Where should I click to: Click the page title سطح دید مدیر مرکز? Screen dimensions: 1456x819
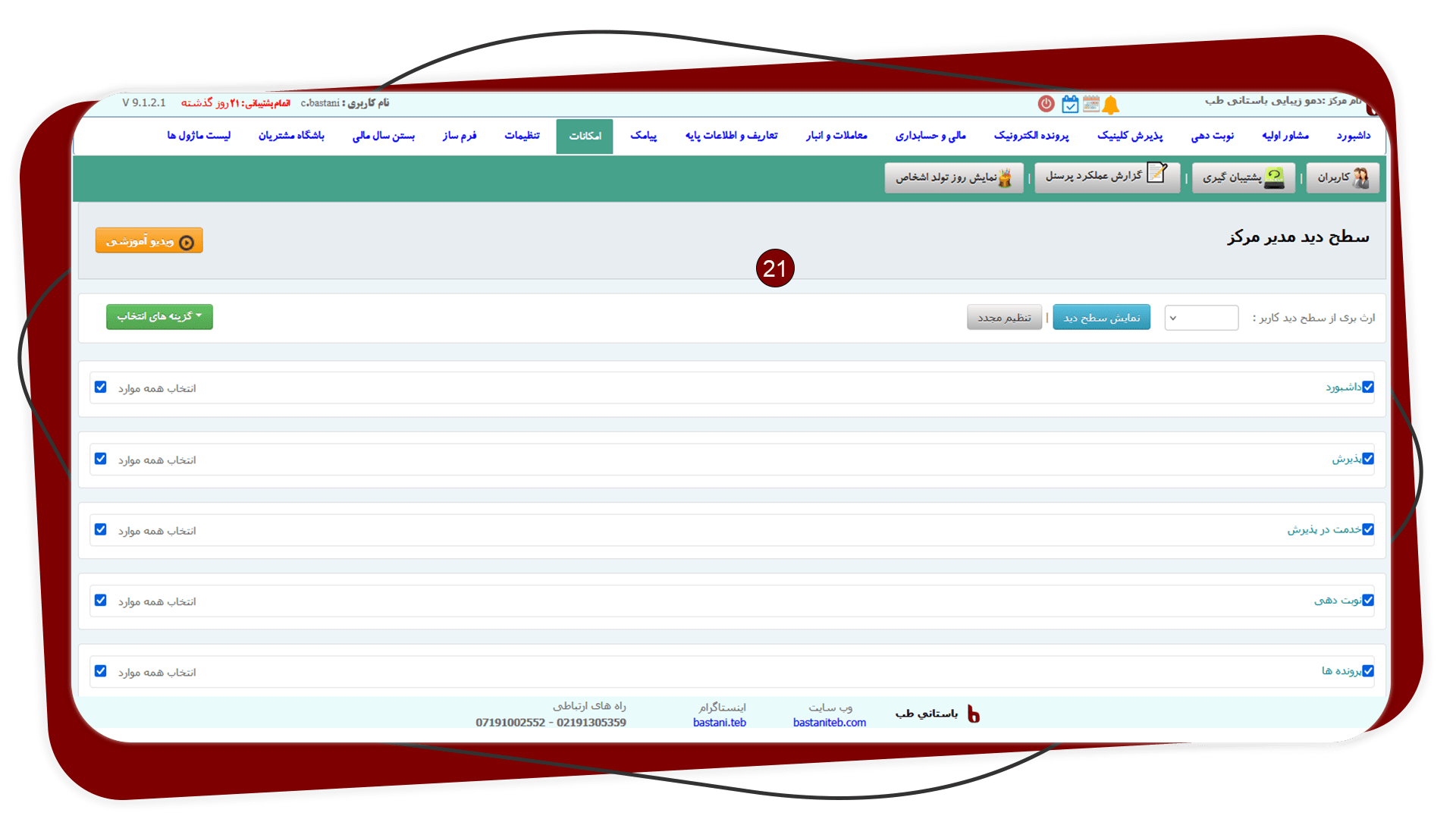(1298, 237)
